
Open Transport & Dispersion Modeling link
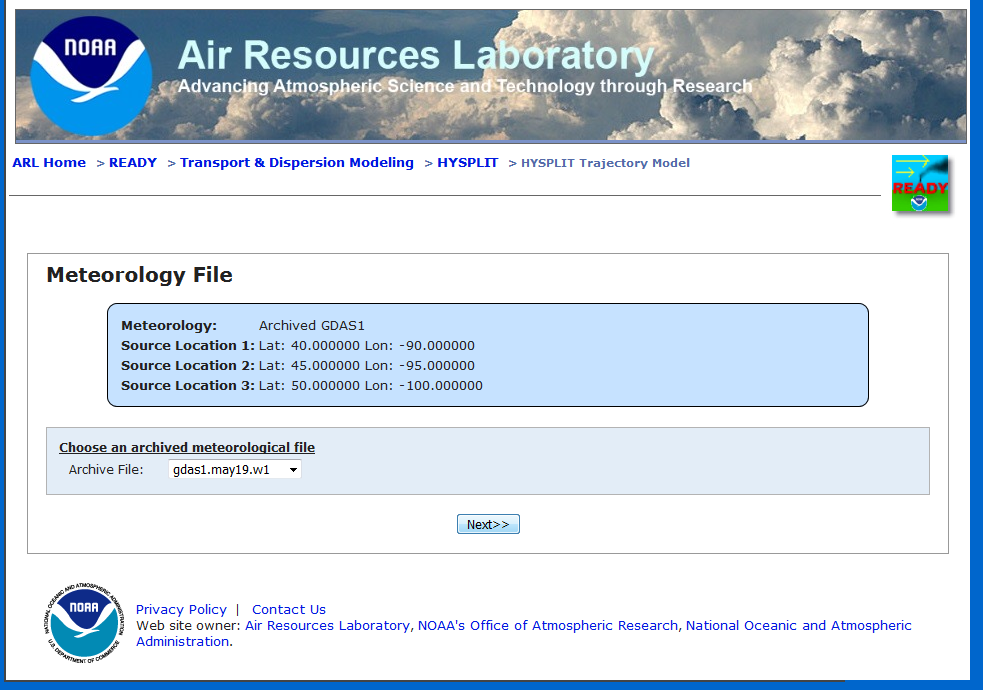pos(297,162)
